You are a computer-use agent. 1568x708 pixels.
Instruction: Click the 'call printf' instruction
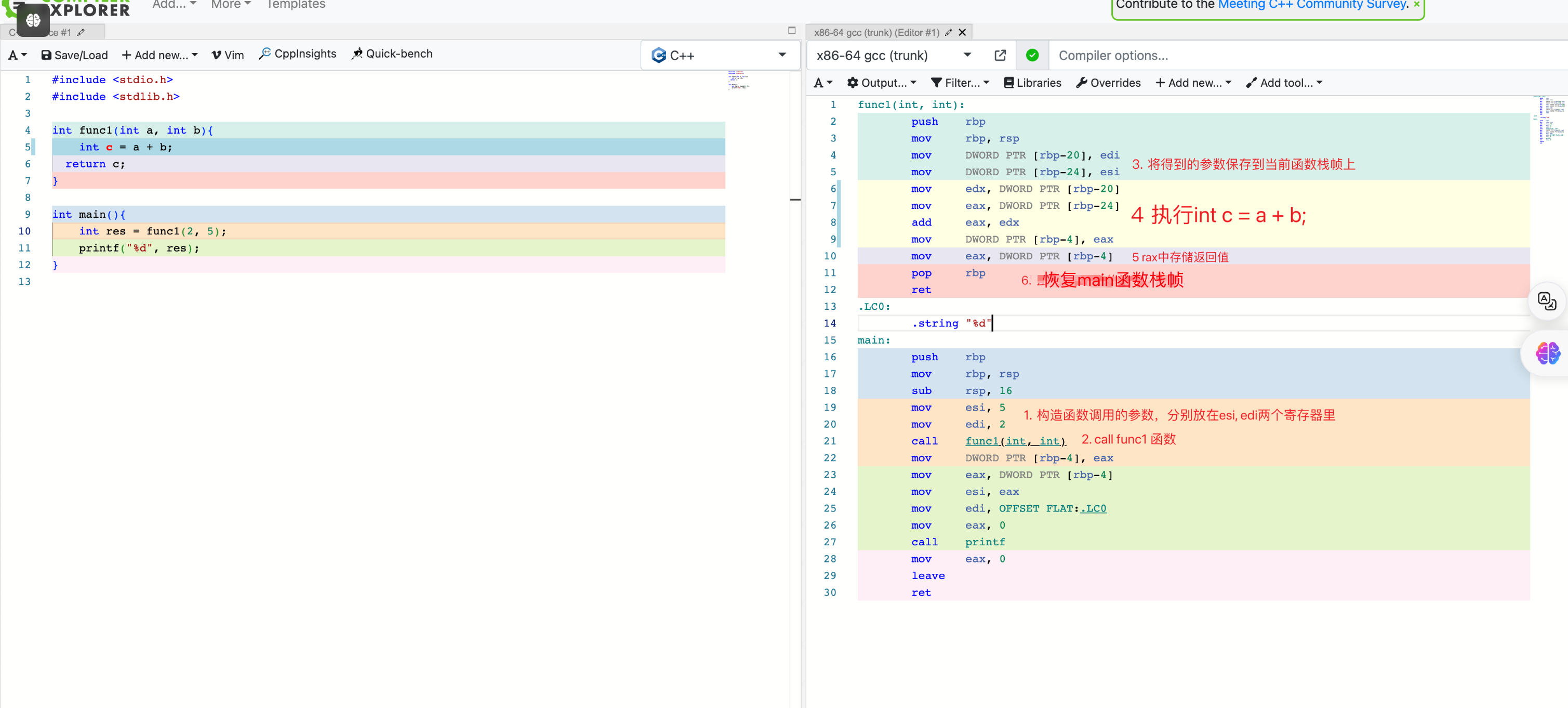point(958,542)
